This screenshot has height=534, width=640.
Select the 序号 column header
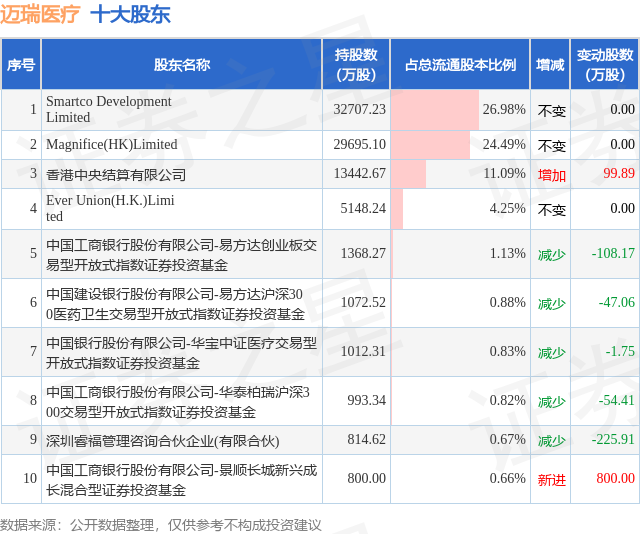[x=21, y=65]
